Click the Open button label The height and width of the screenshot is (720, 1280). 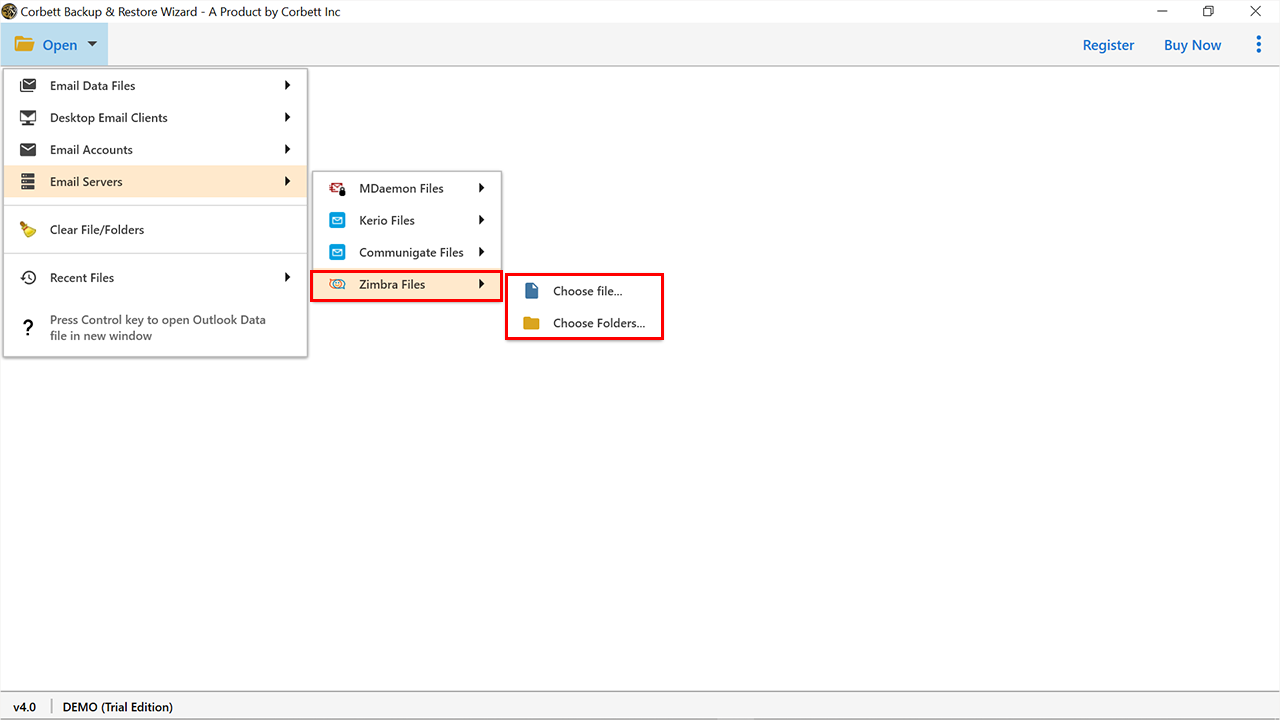click(60, 45)
